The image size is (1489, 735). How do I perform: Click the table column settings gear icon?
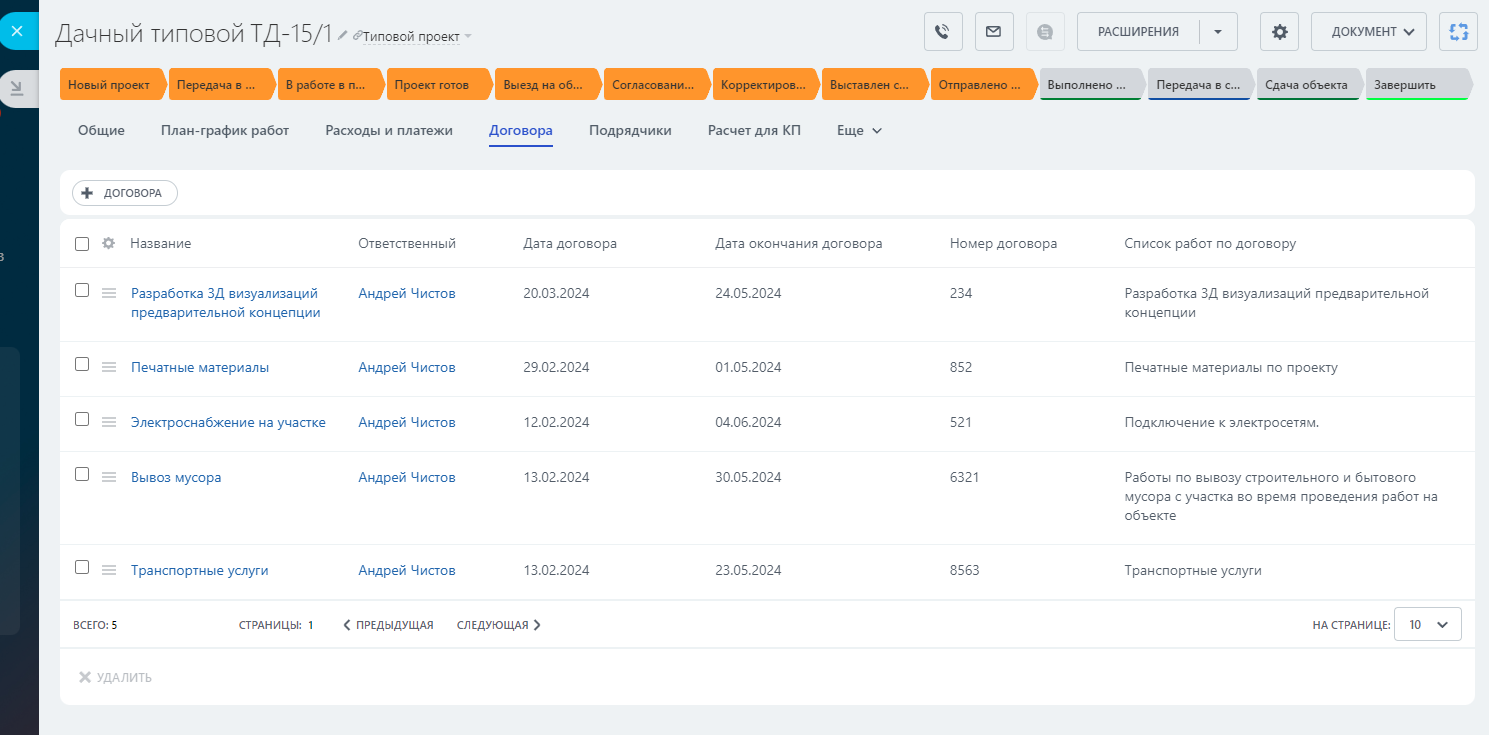tap(109, 243)
